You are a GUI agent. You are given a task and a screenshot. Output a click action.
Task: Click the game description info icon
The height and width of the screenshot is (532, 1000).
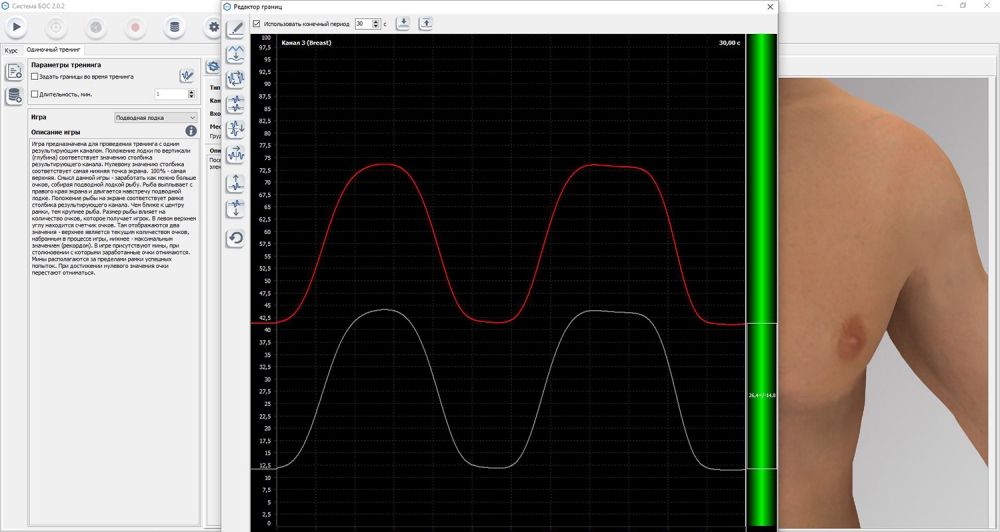191,131
